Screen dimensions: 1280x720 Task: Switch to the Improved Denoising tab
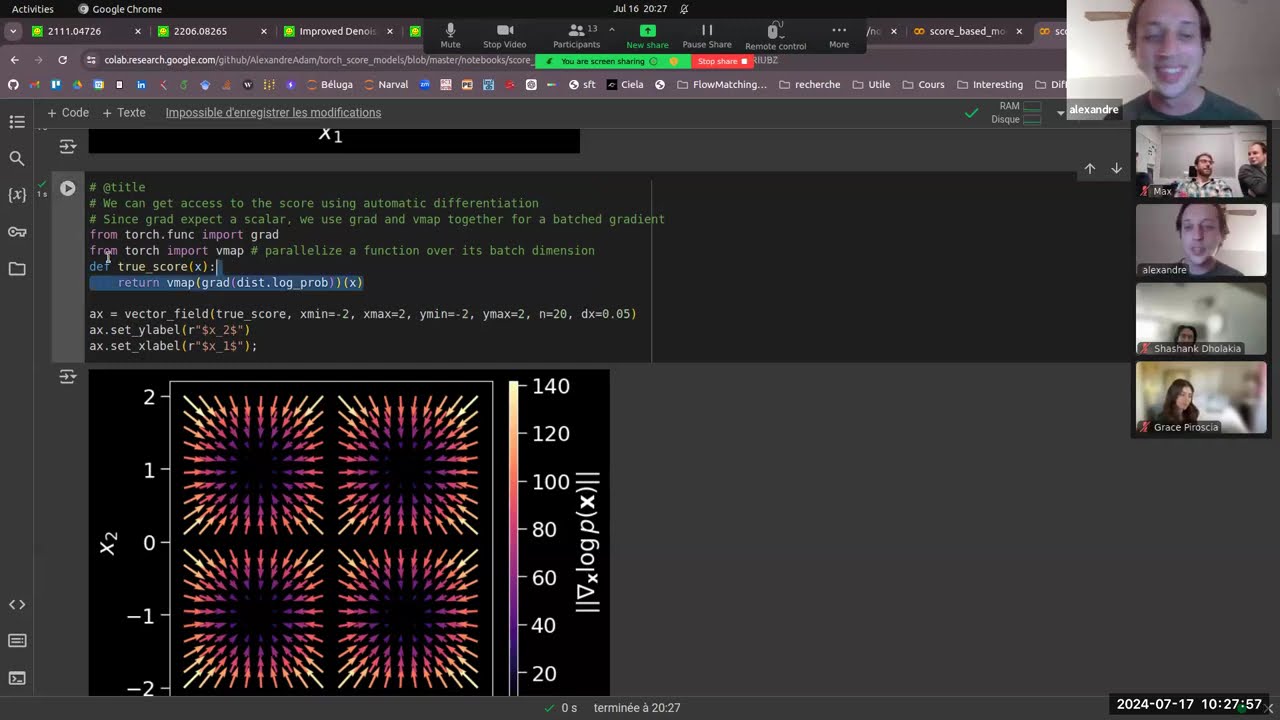point(337,31)
